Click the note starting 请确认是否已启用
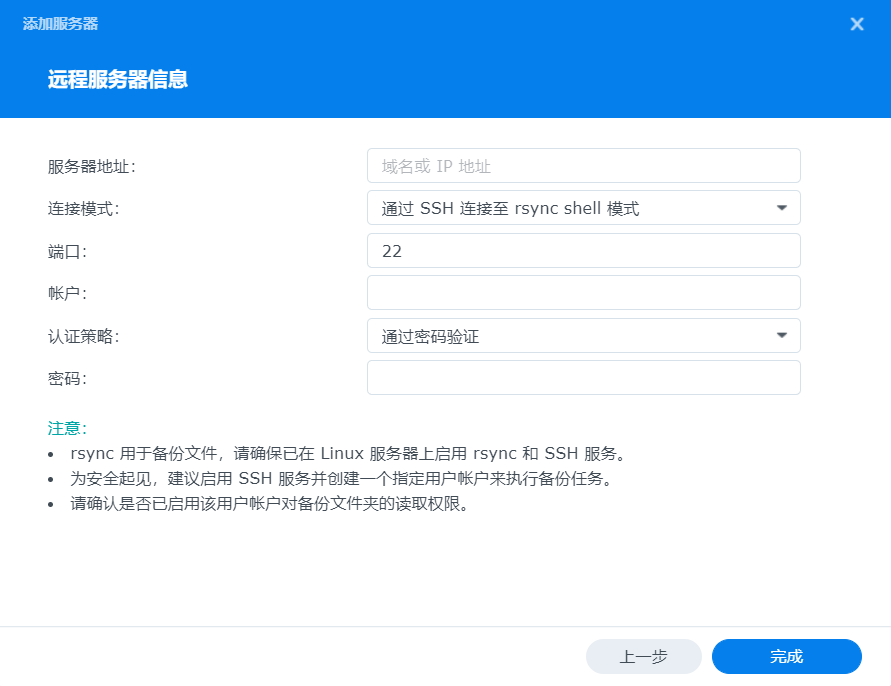The height and width of the screenshot is (686, 891). point(269,504)
